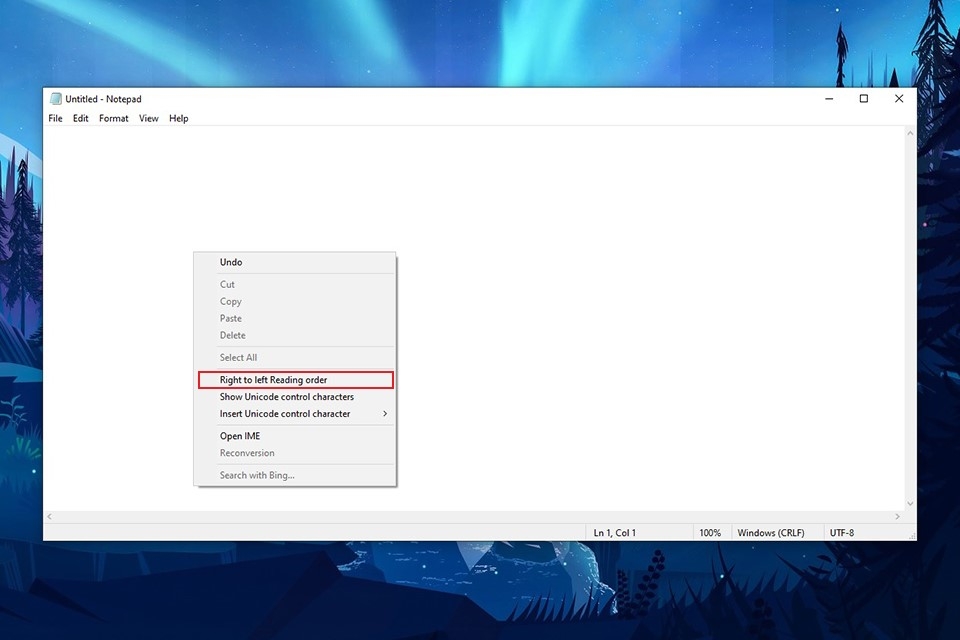Image resolution: width=960 pixels, height=640 pixels.
Task: Click the horizontal scrollbar right arrow
Action: pos(897,518)
